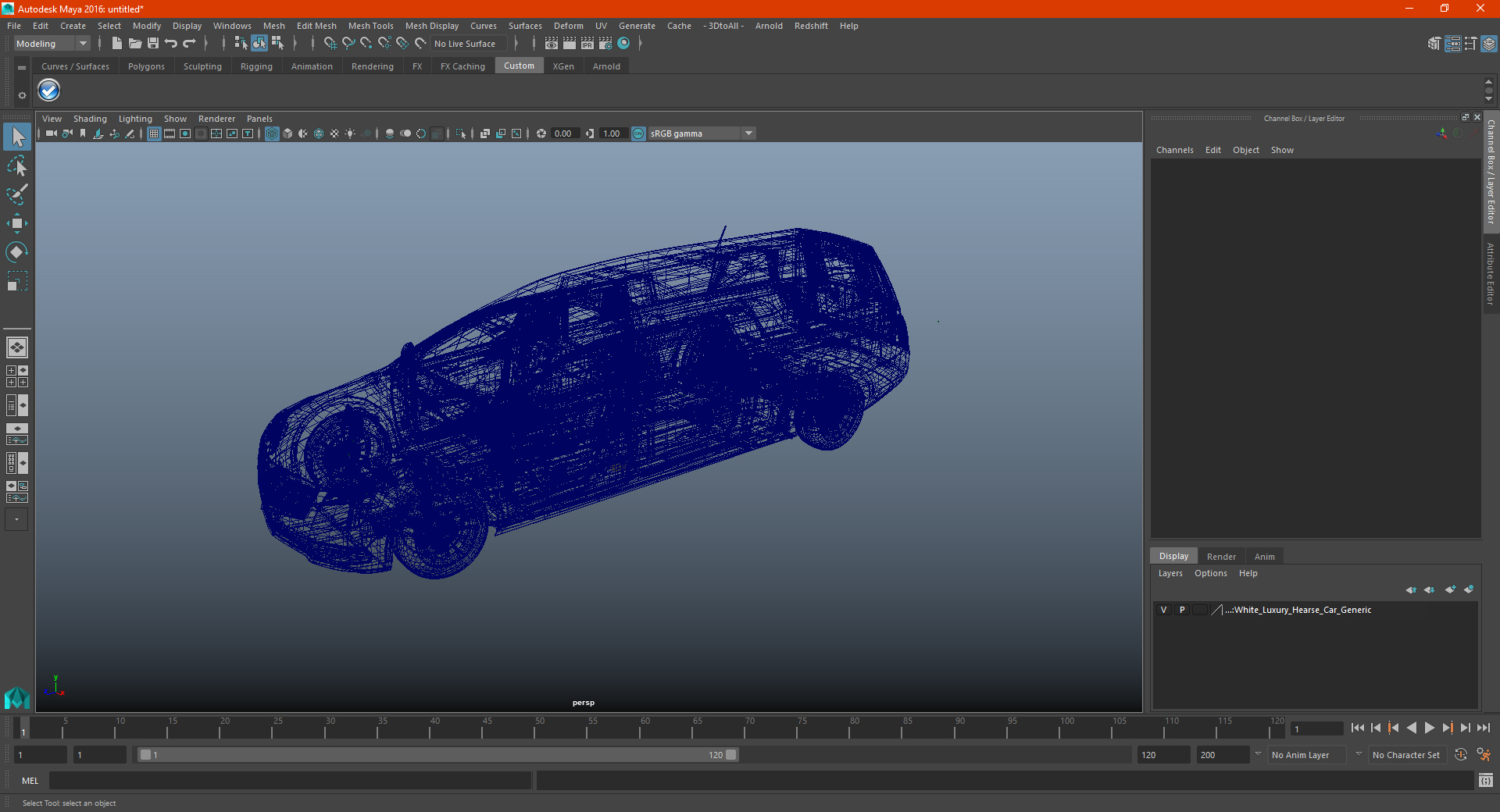Open the Render Settings clapboard icon
The width and height of the screenshot is (1500, 812).
[605, 44]
